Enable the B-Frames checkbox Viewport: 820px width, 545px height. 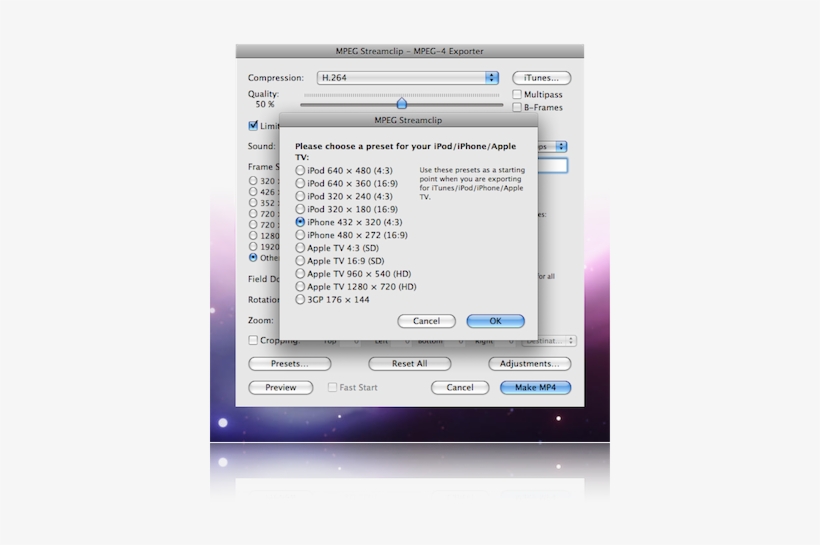[517, 107]
